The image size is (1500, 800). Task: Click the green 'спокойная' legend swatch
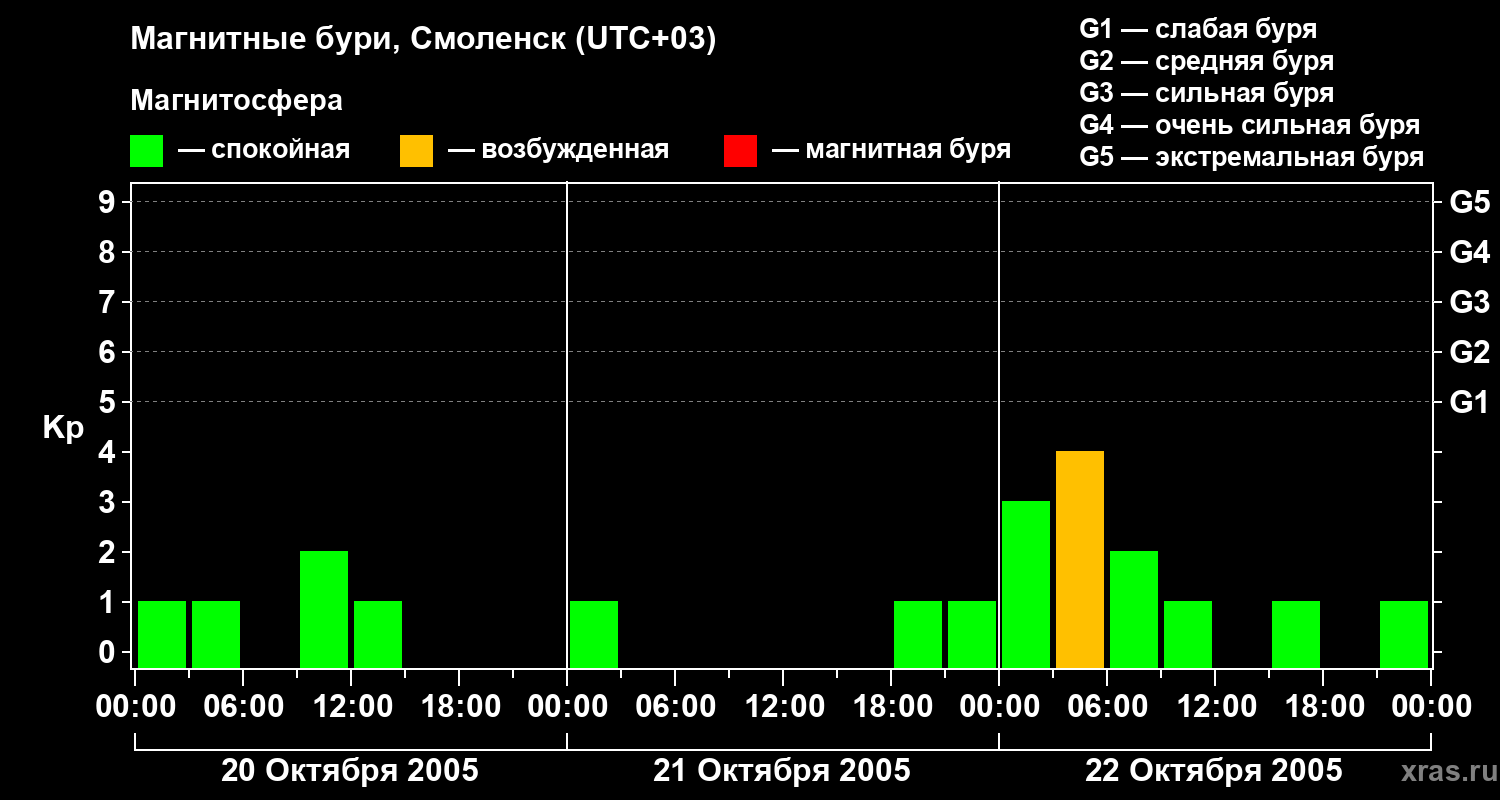pyautogui.click(x=147, y=151)
